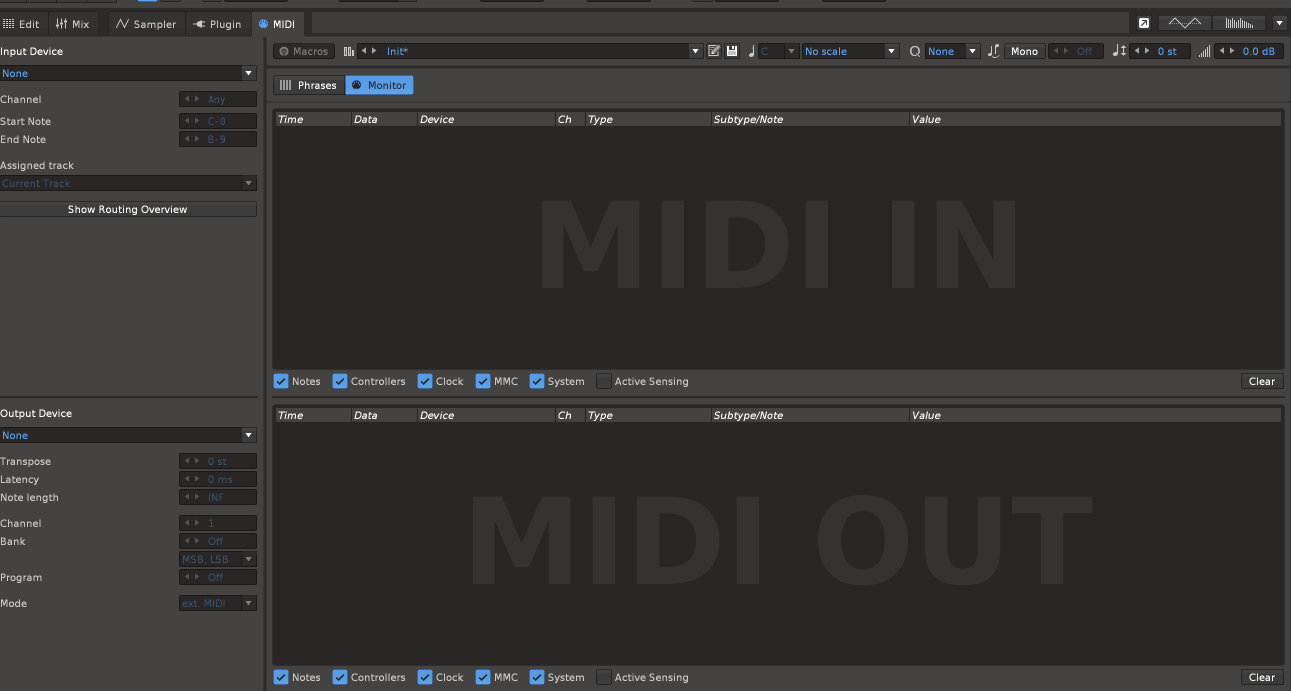Open the Output Device dropdown
This screenshot has width=1291, height=691.
click(x=128, y=435)
